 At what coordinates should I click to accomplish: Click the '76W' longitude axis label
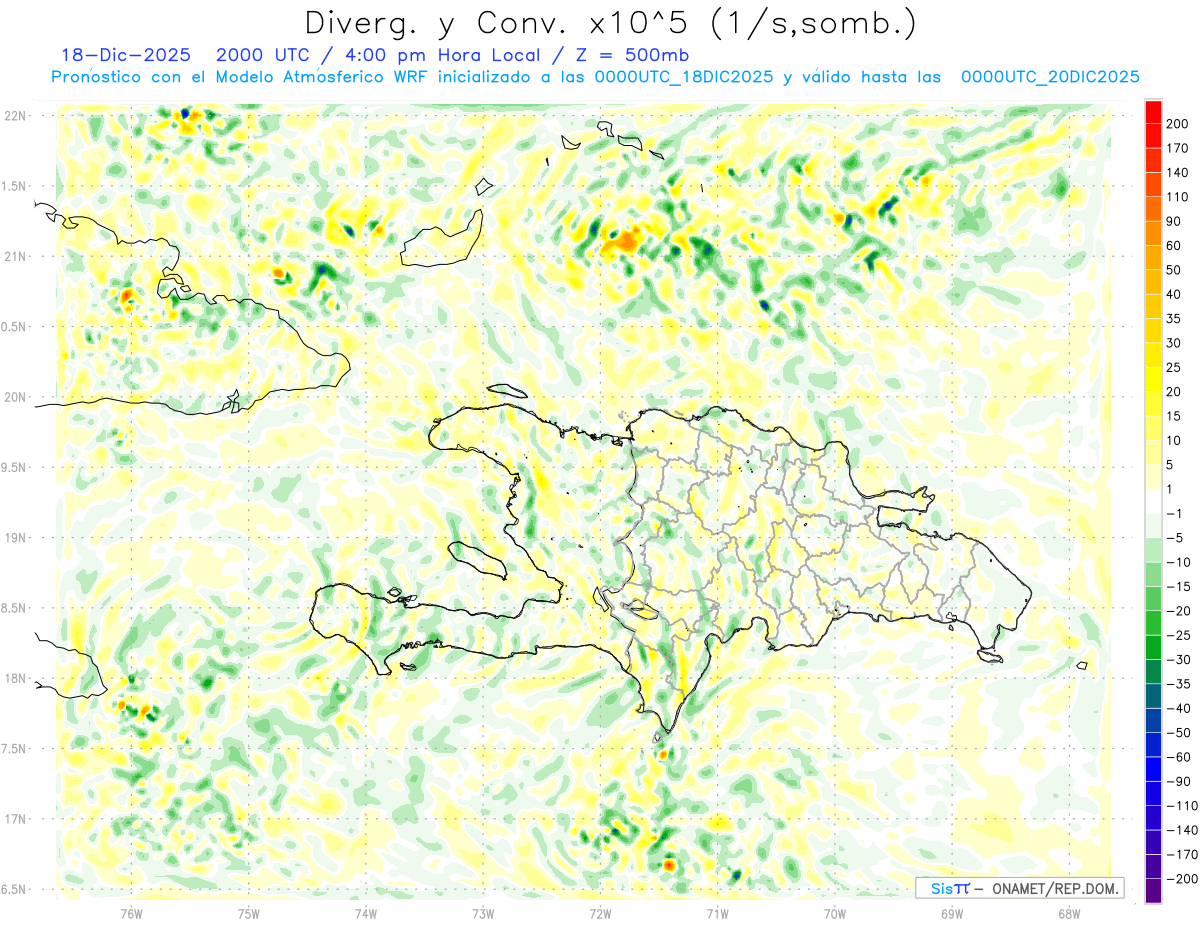point(131,913)
